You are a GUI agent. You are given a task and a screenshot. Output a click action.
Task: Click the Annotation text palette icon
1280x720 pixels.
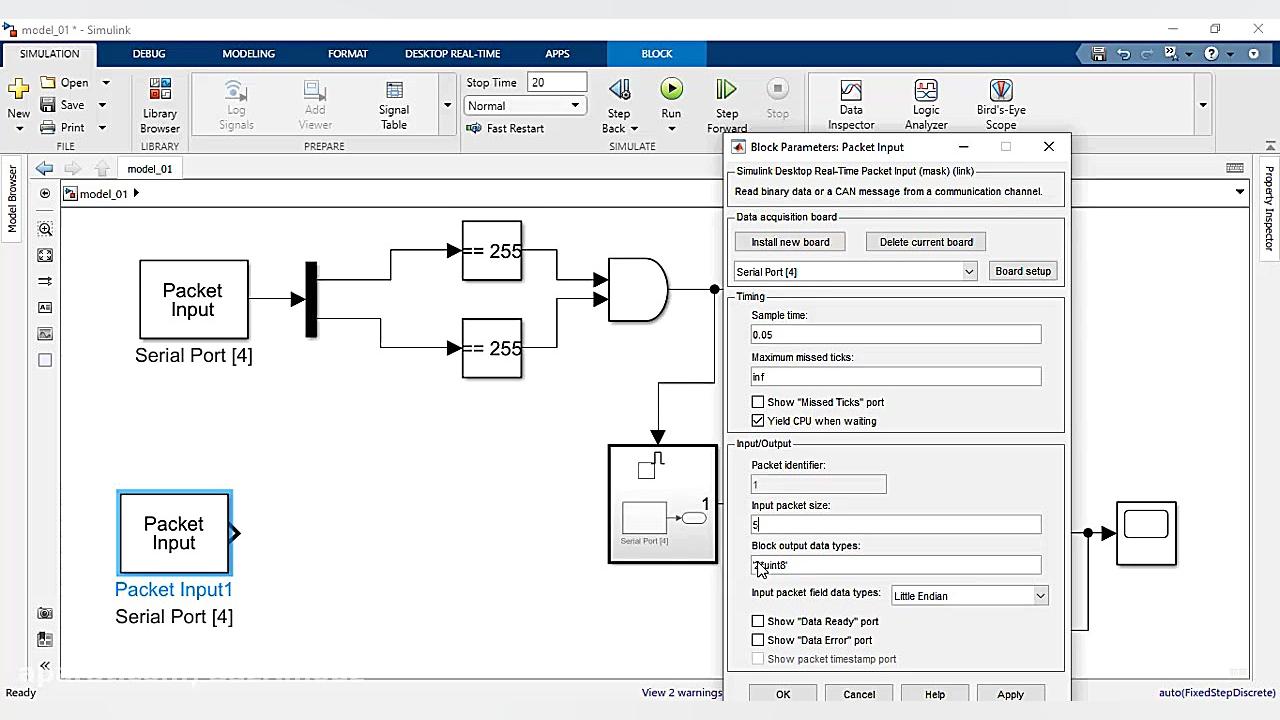[45, 308]
